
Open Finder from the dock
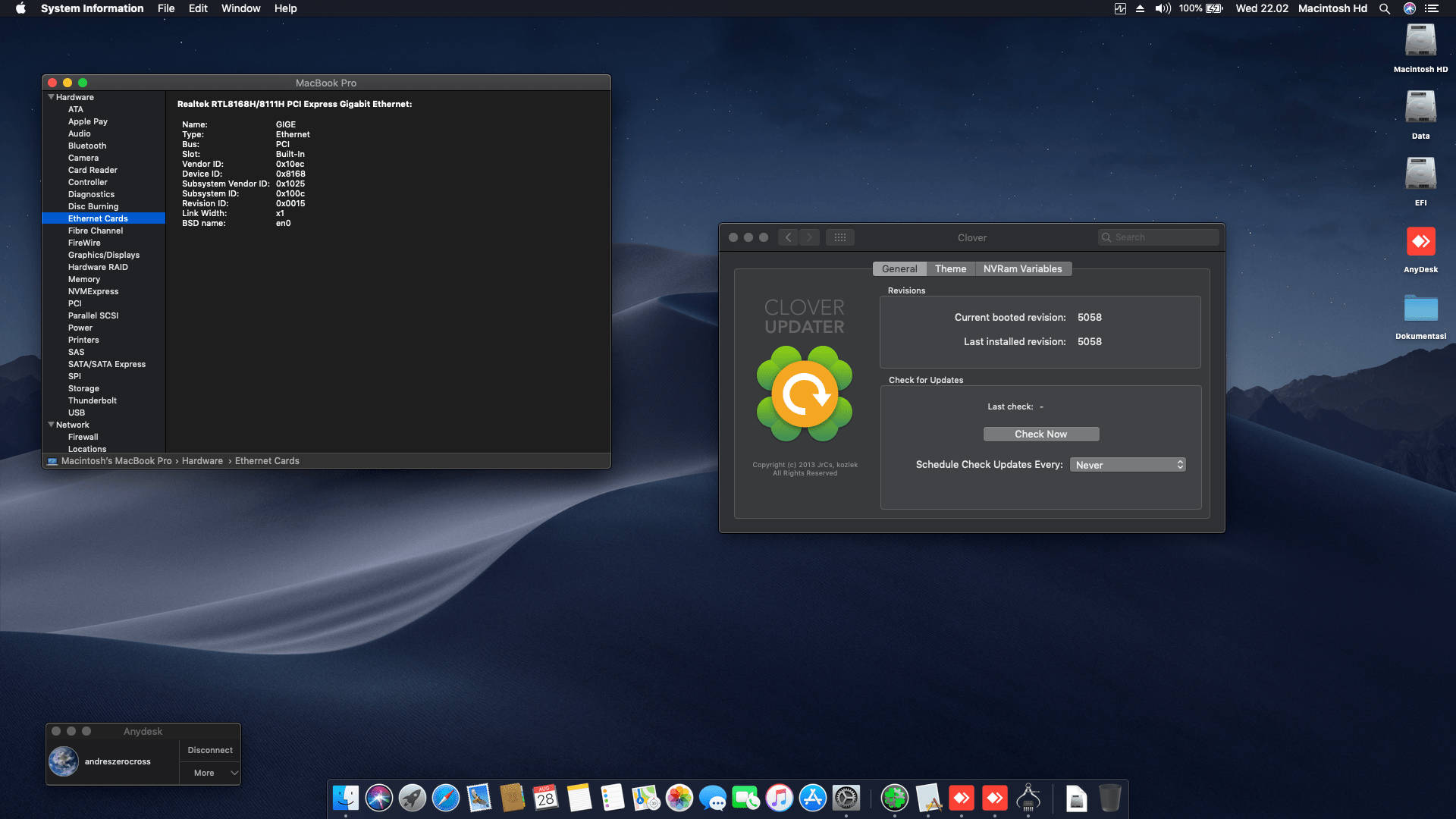pos(346,798)
